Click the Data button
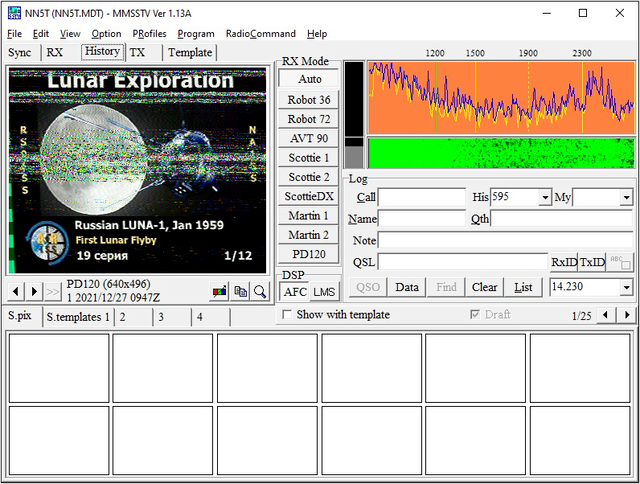 tap(407, 287)
